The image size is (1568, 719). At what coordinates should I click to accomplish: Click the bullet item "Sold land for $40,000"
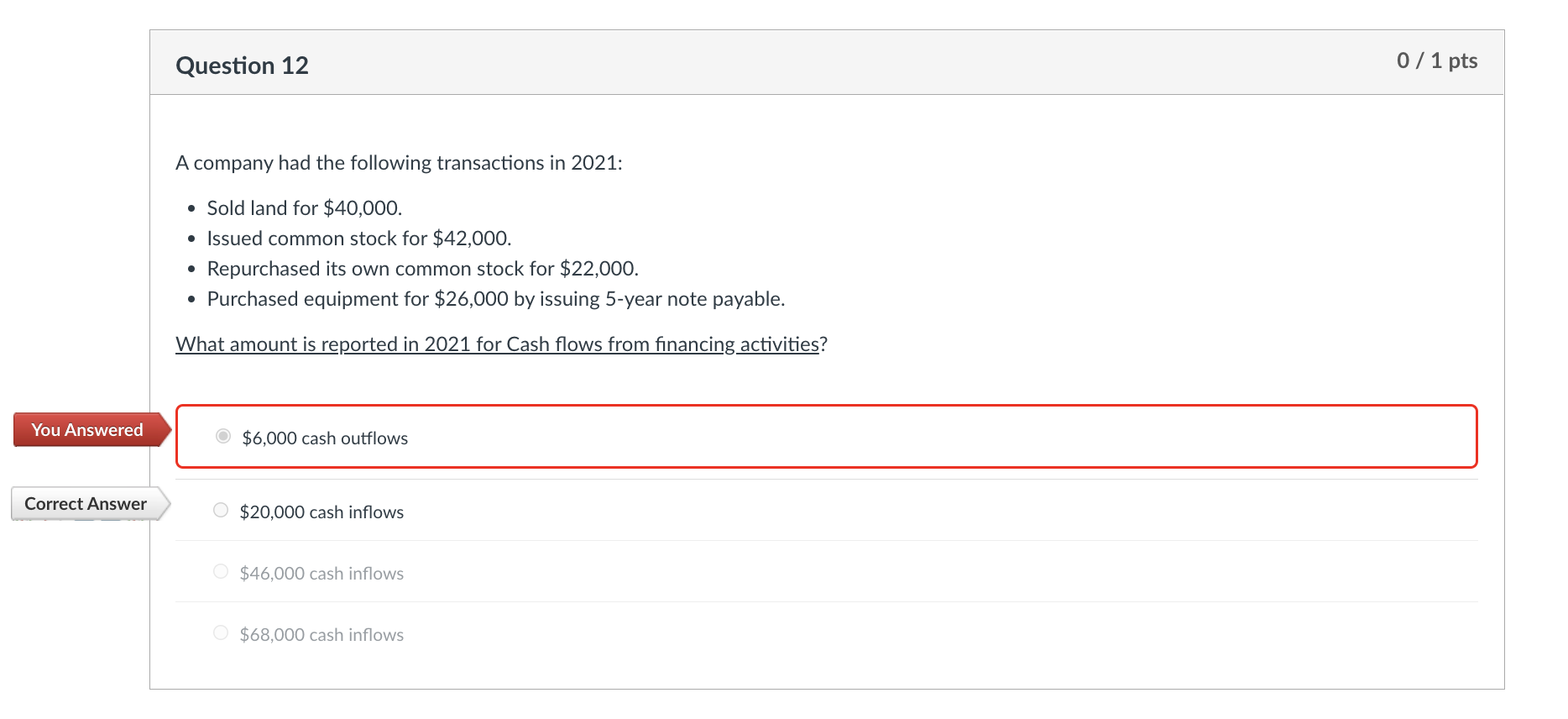click(304, 207)
